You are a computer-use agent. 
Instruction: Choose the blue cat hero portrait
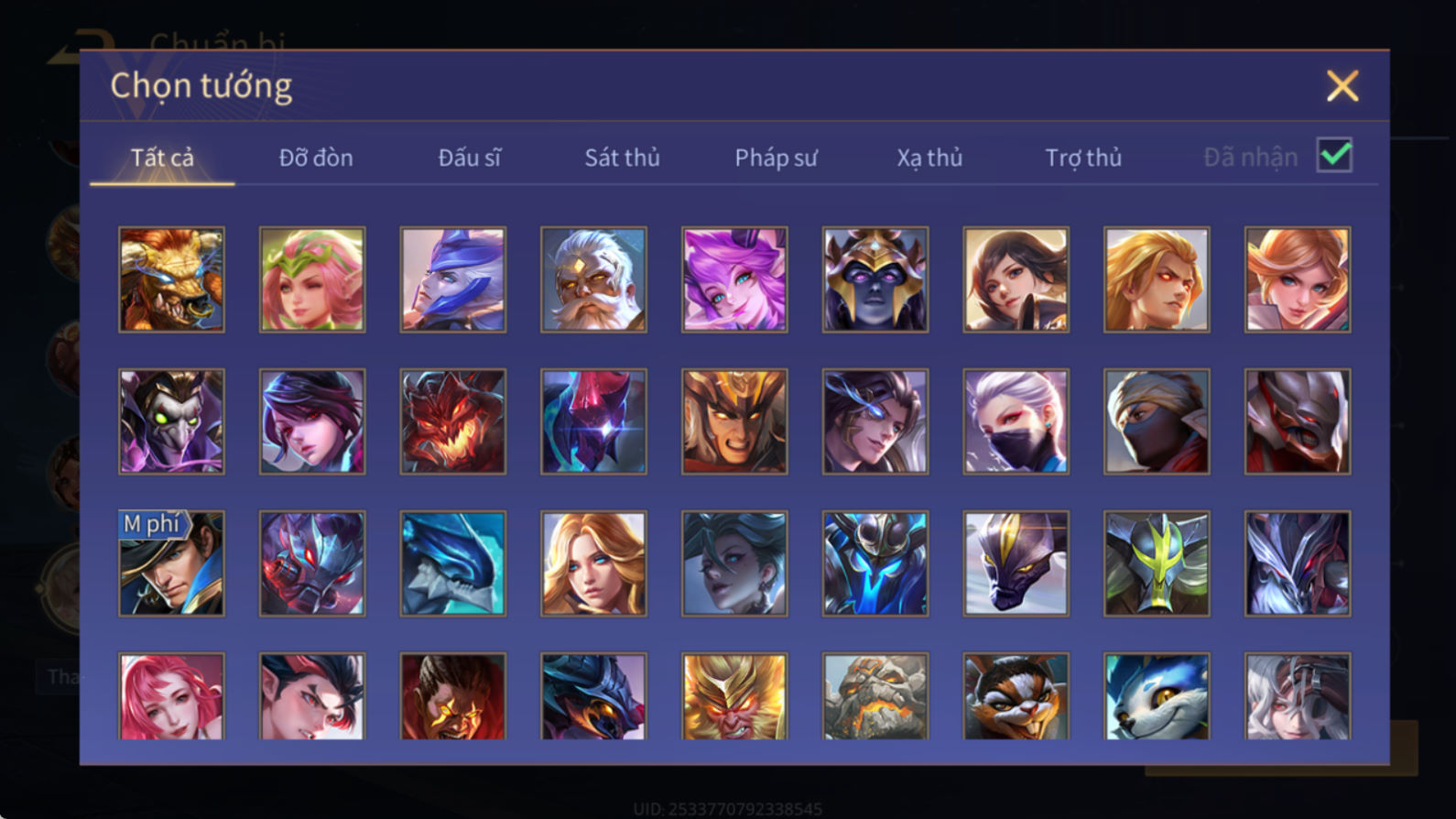coord(1157,696)
